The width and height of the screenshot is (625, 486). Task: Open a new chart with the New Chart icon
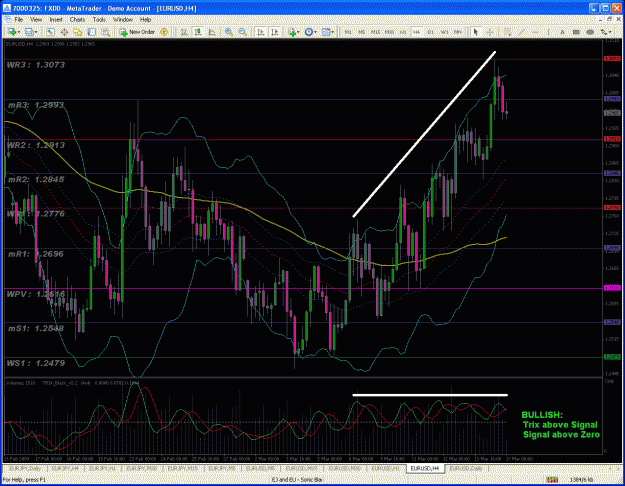click(11, 32)
